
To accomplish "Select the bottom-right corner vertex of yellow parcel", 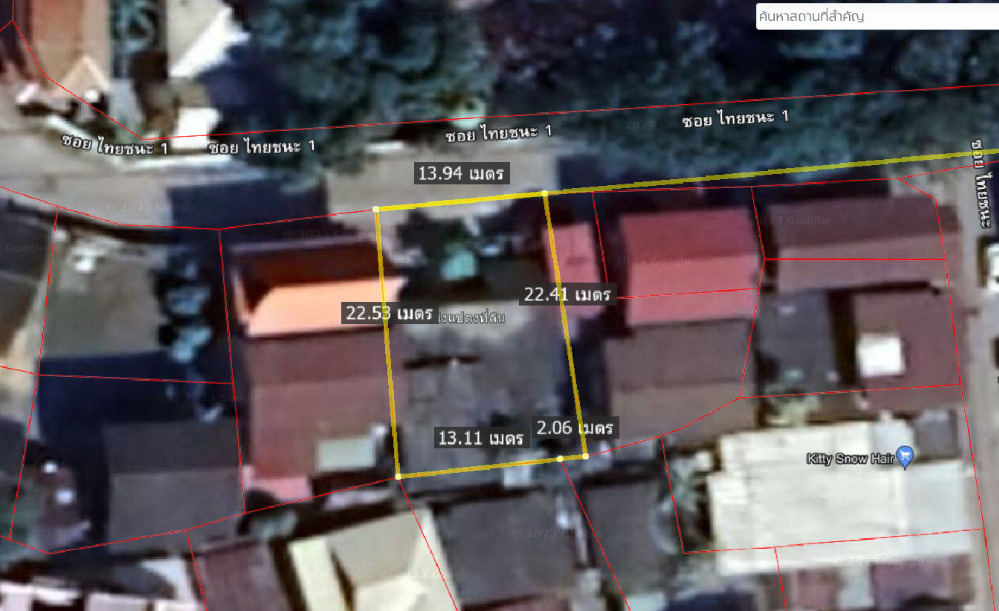I will pos(585,456).
